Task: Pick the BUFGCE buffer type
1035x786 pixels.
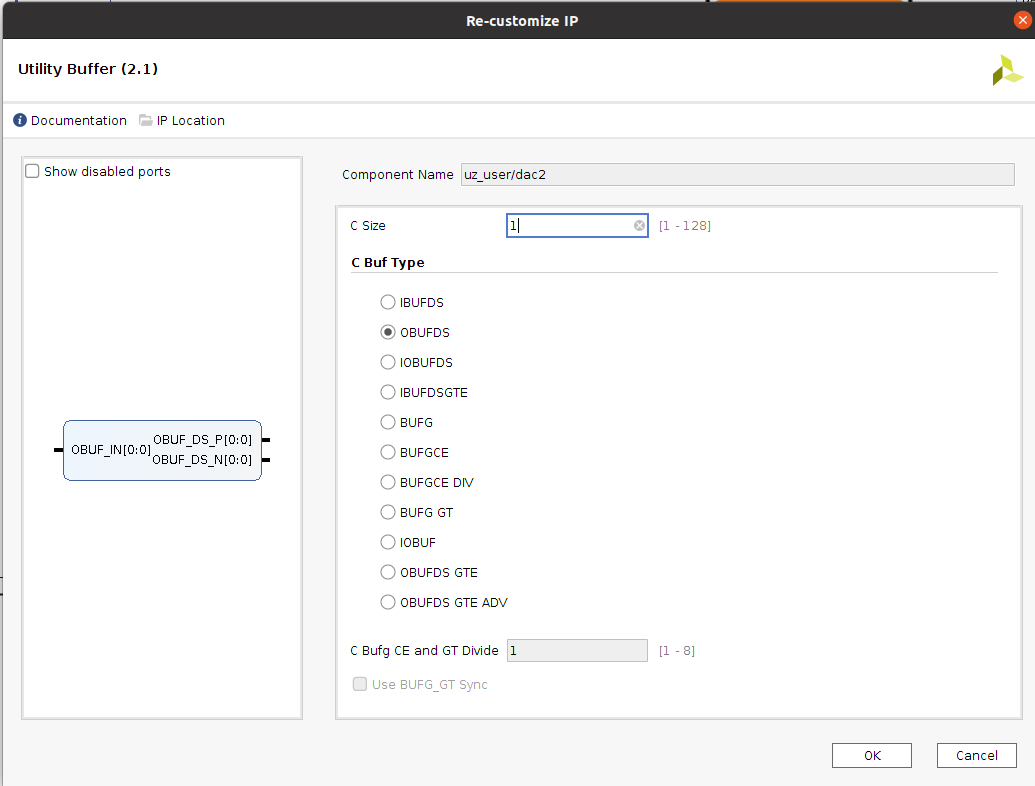Action: point(388,452)
